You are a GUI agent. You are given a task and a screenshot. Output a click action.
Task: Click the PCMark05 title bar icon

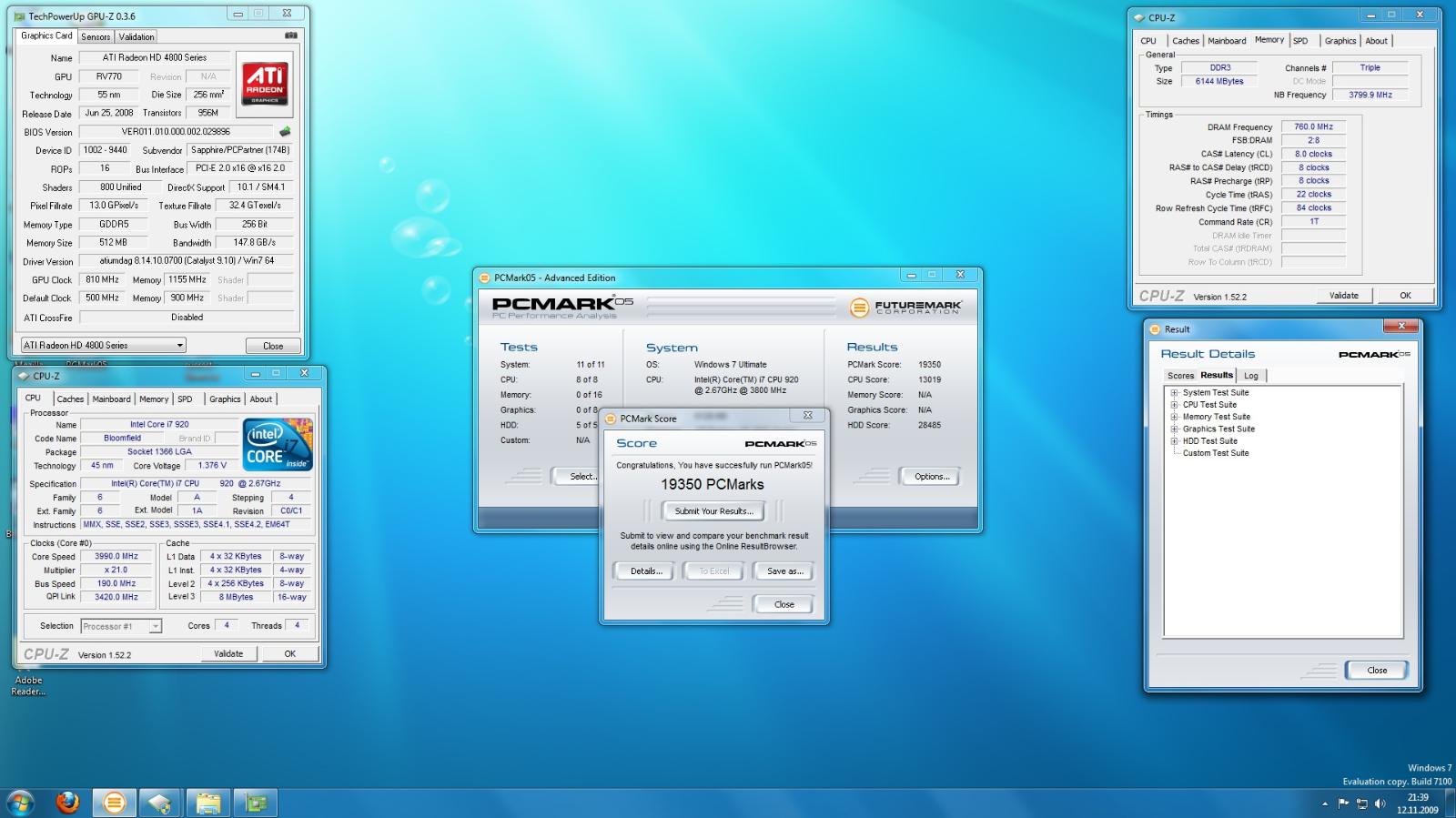coord(486,278)
